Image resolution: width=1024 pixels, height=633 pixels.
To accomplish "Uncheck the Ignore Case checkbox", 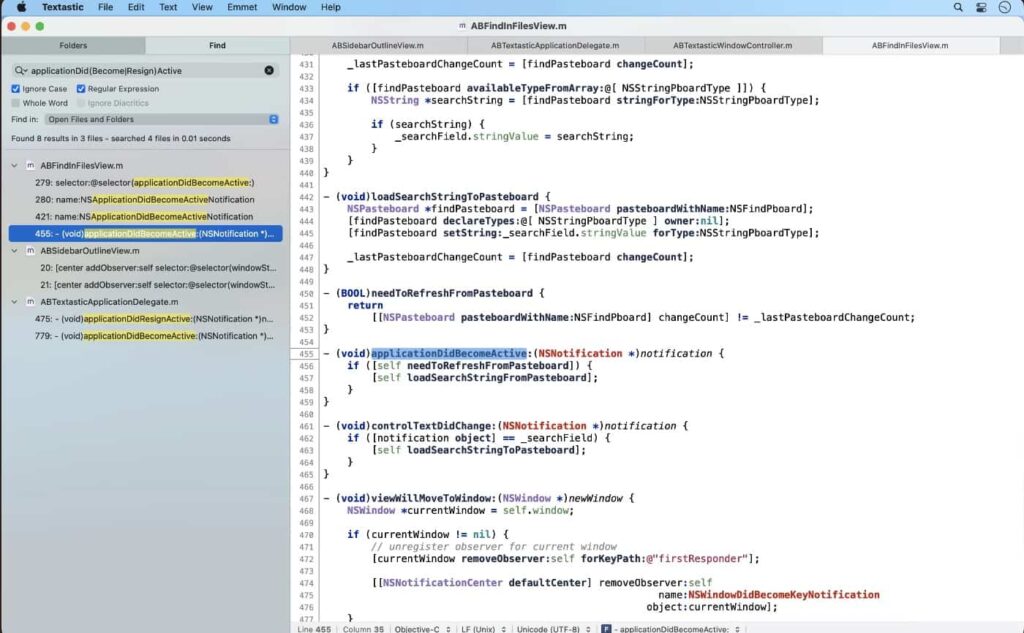I will [14, 88].
